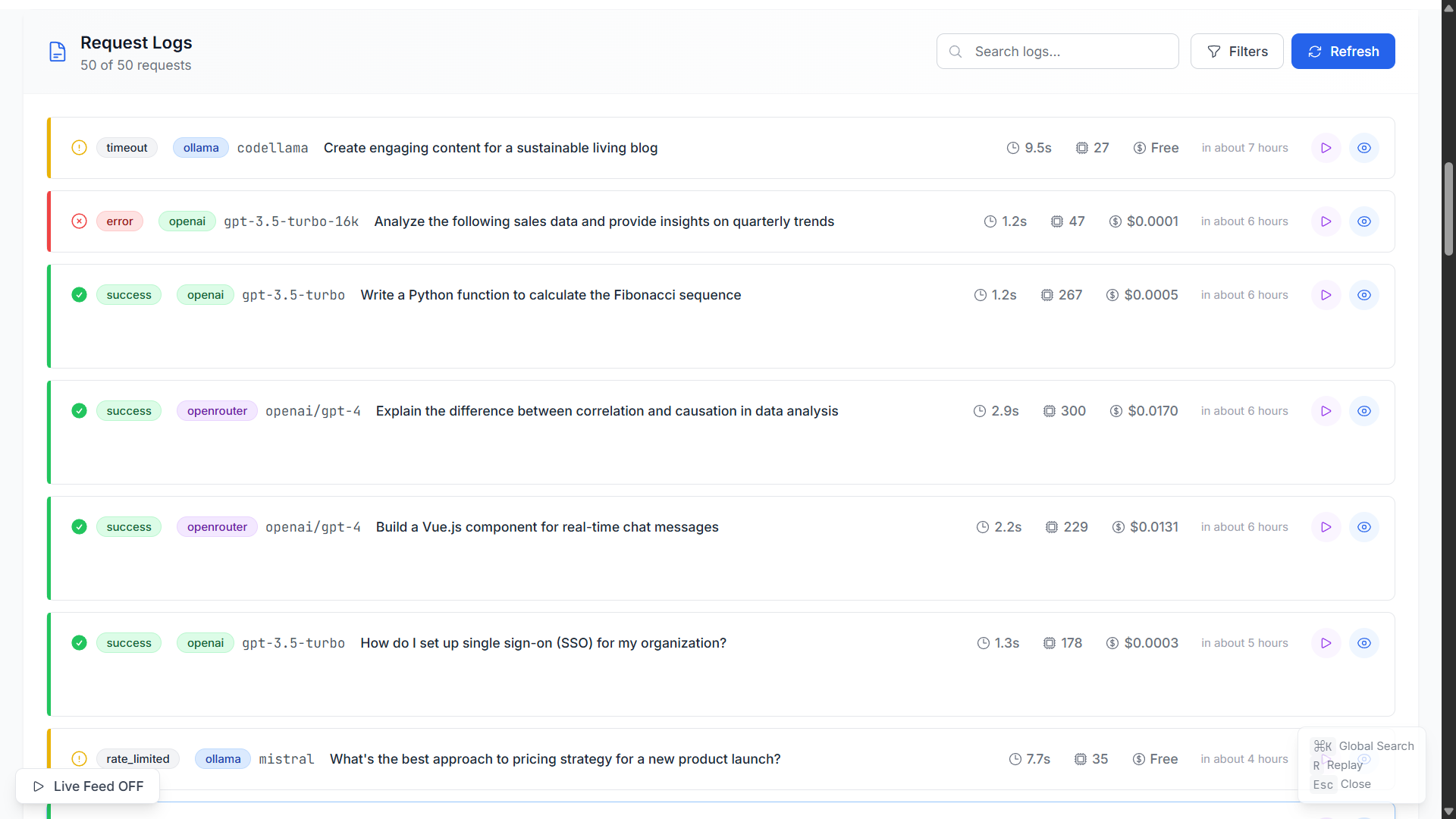The height and width of the screenshot is (819, 1456).
Task: Replay the Vue.js chat component request
Action: 1326,527
